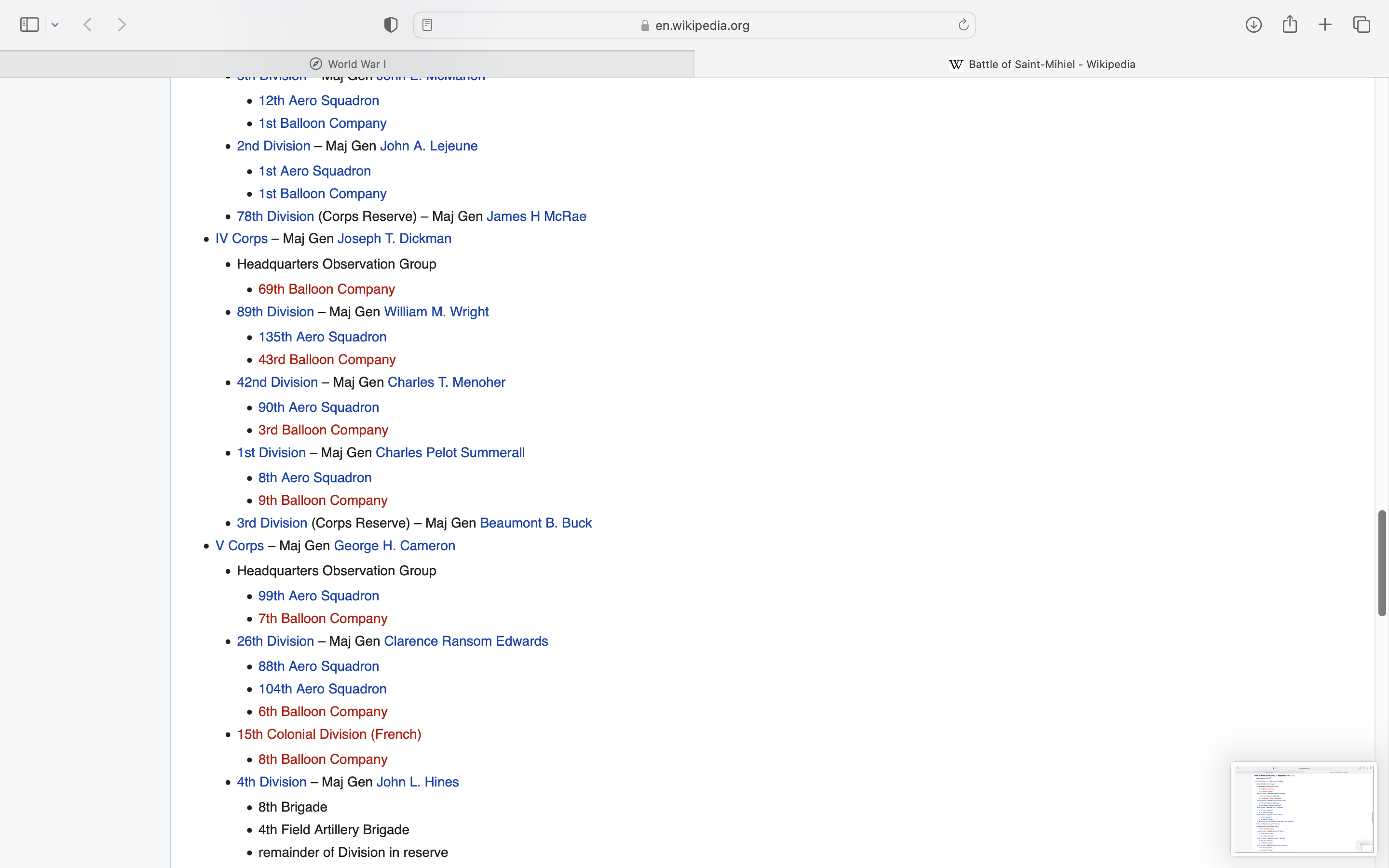
Task: Open the Share menu
Action: [x=1290, y=25]
